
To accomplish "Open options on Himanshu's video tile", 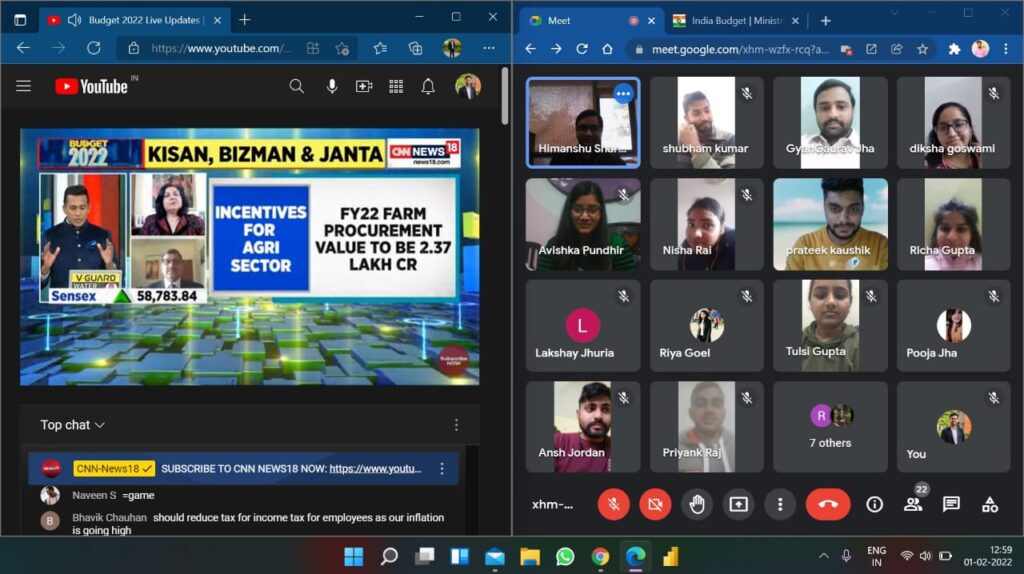I will click(x=624, y=94).
